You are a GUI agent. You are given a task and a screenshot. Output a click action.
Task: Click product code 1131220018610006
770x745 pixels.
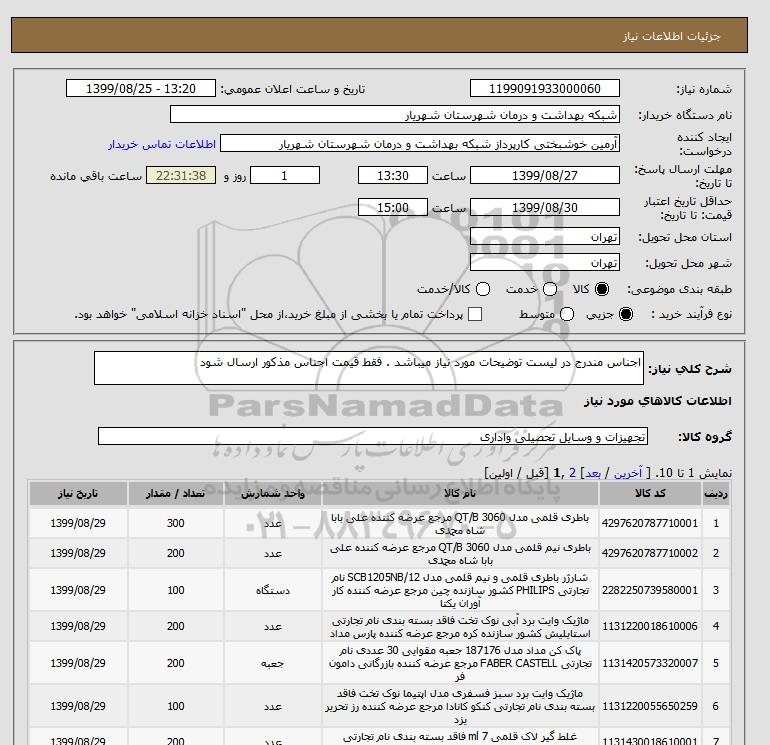pyautogui.click(x=650, y=627)
